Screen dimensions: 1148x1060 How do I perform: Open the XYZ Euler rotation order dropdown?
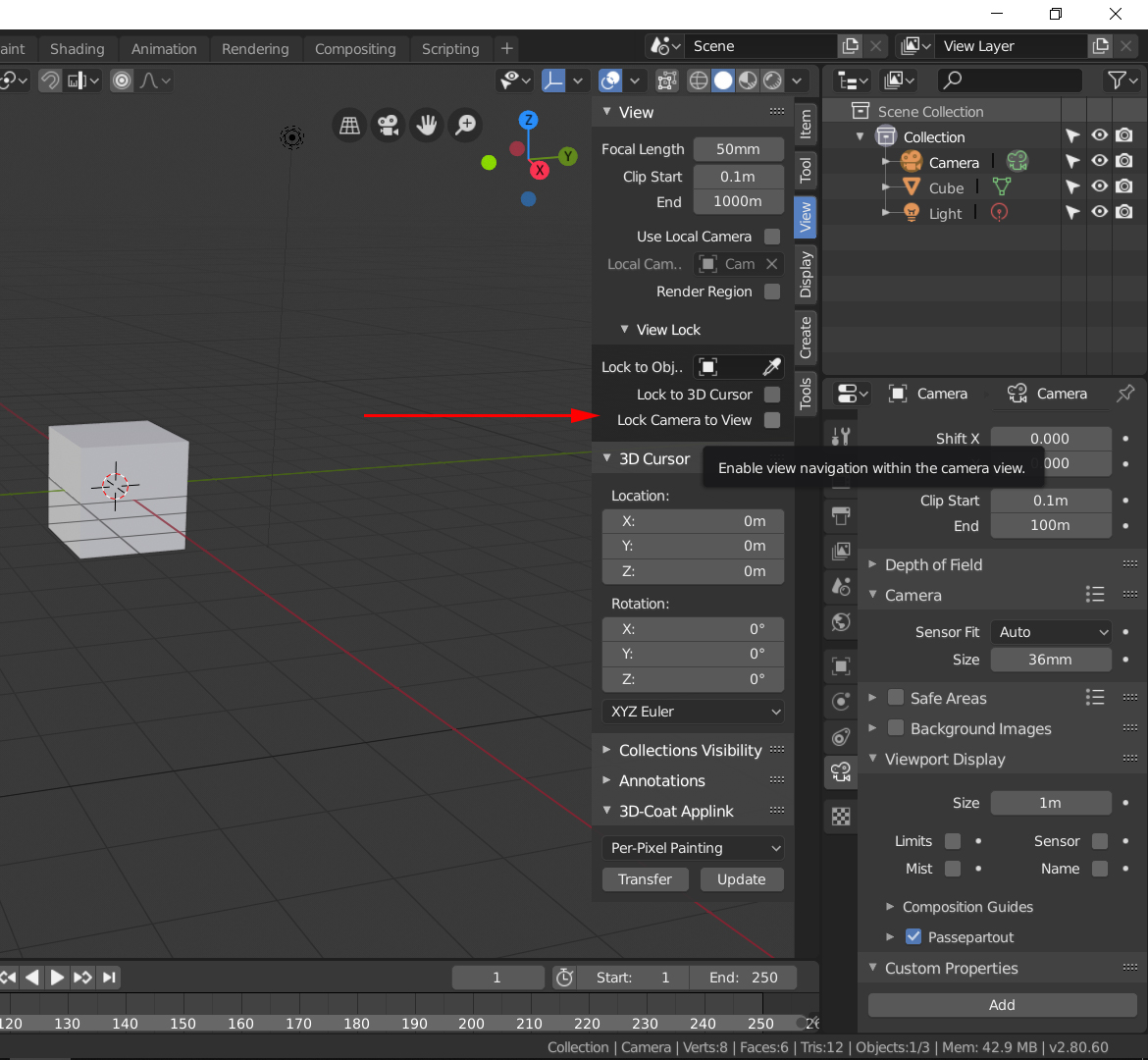pos(693,712)
